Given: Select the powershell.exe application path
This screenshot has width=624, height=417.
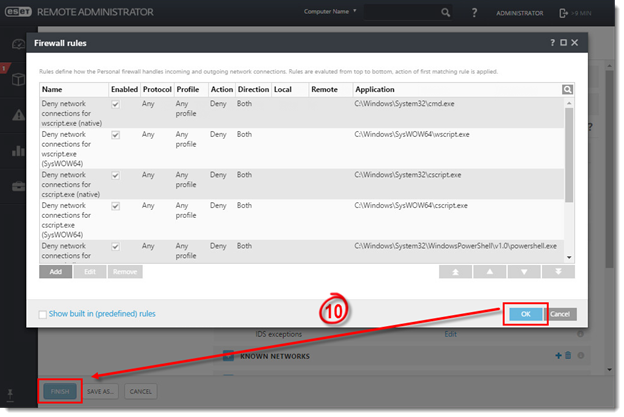Looking at the screenshot, I should pyautogui.click(x=456, y=246).
